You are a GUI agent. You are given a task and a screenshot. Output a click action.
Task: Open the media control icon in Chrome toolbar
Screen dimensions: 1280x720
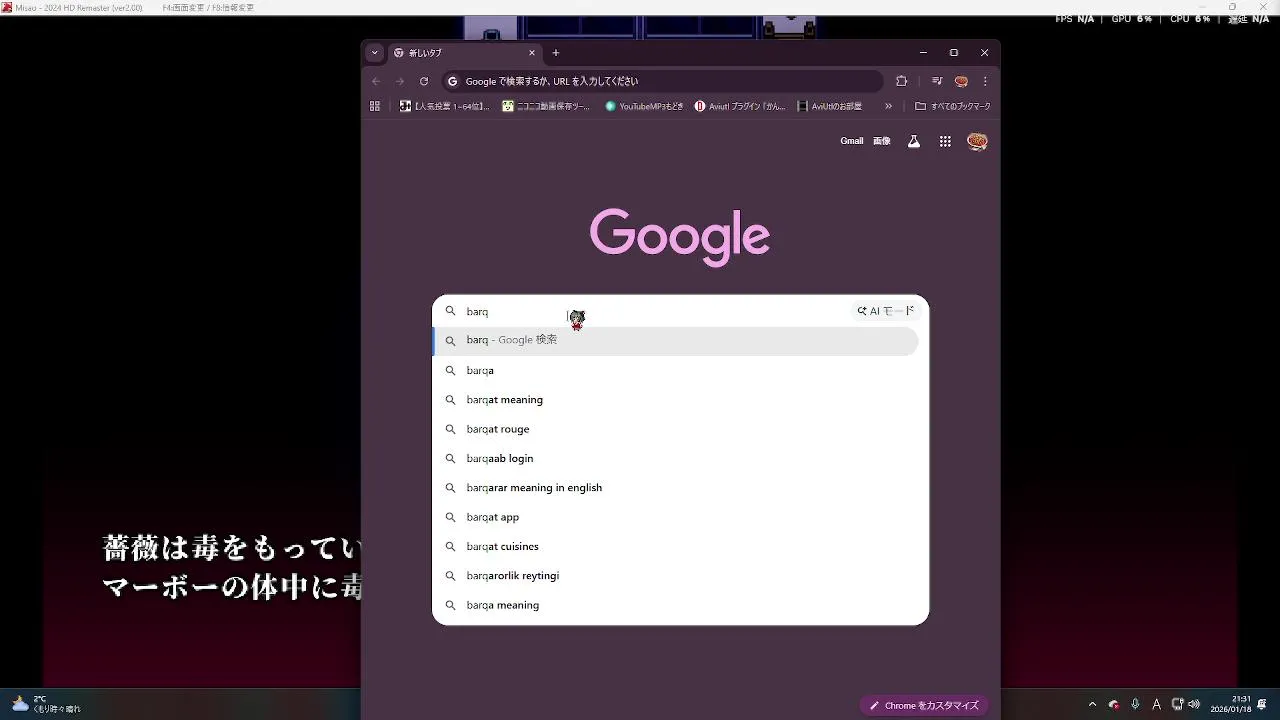click(937, 81)
